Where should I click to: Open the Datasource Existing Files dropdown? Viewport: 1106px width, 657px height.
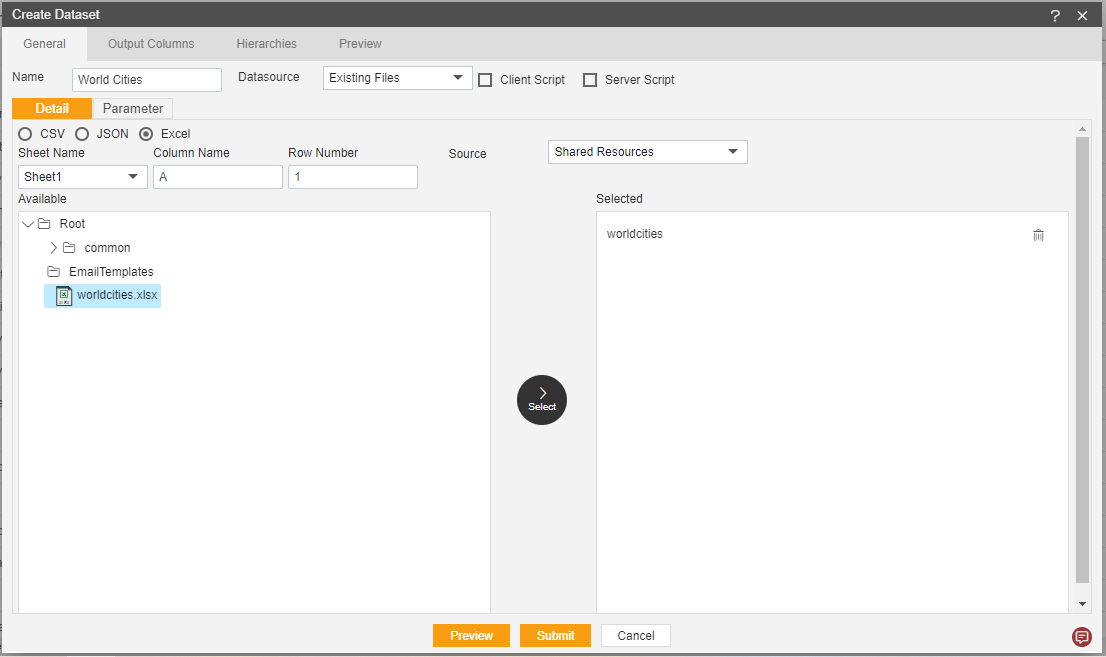[397, 78]
